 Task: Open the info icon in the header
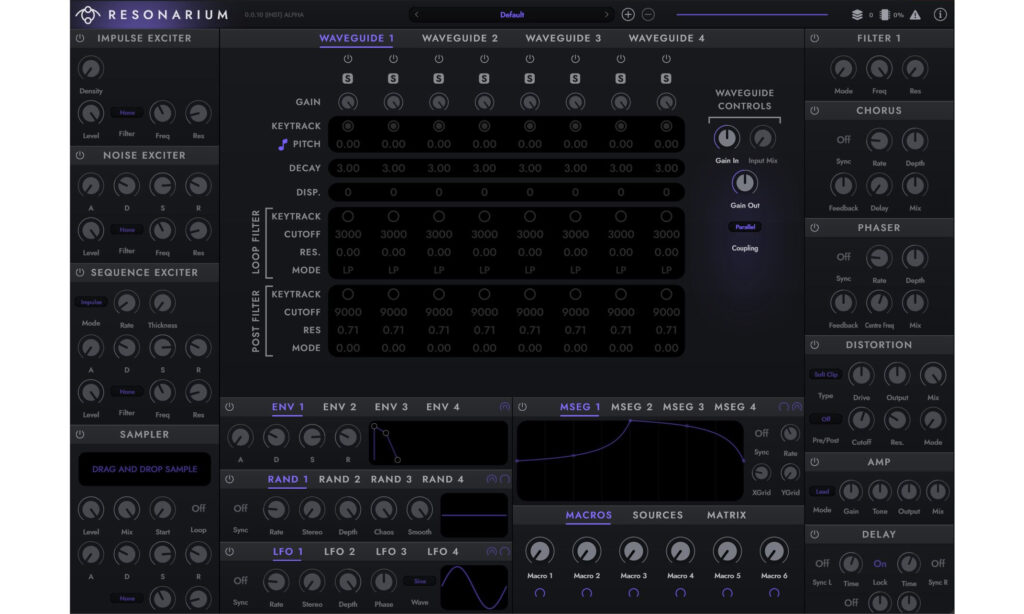click(x=940, y=14)
